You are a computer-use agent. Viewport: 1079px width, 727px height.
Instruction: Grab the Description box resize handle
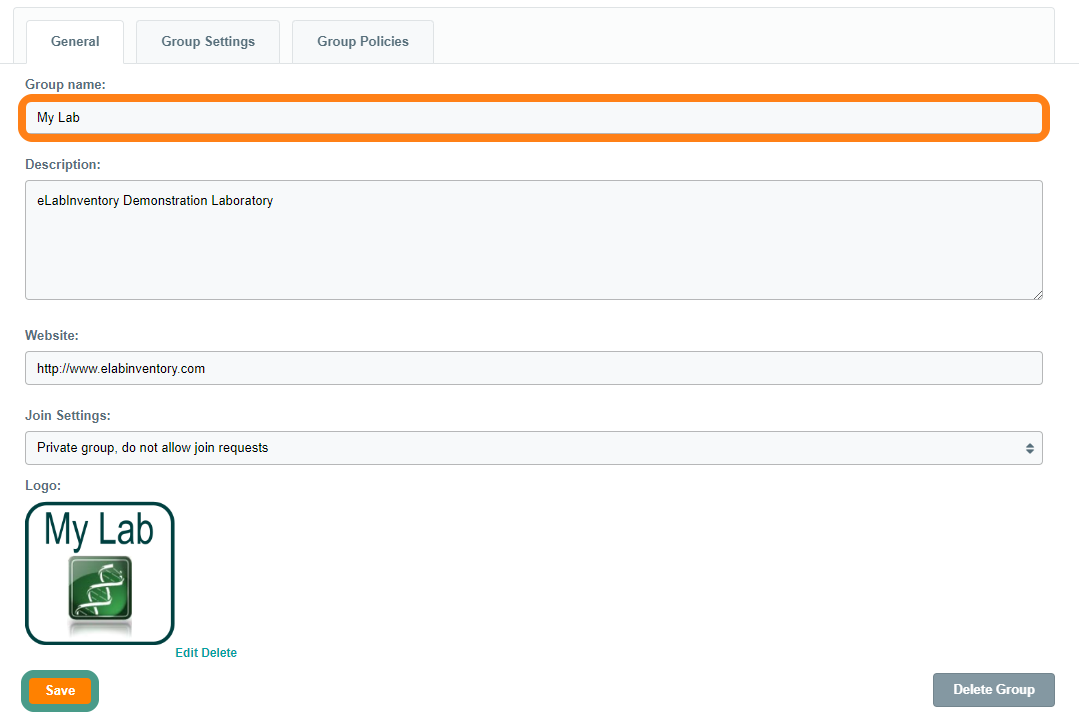(x=1037, y=294)
